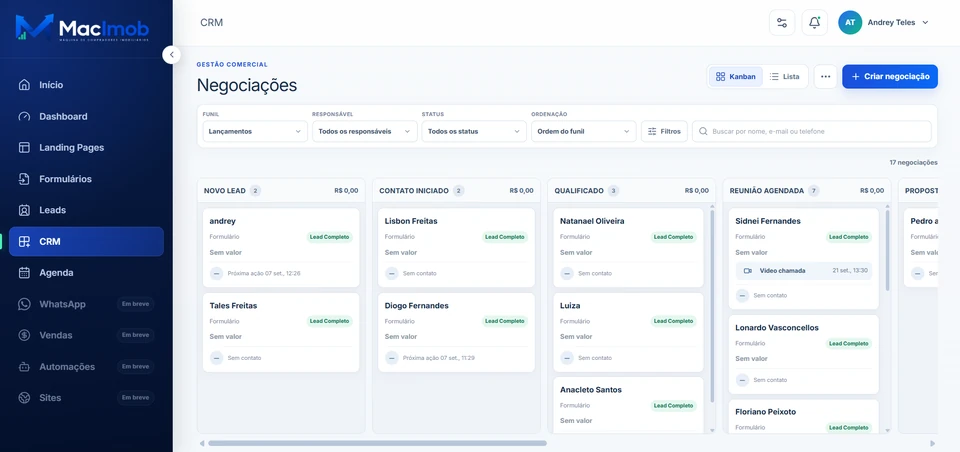Click the contact circle icon on Luiza card

567,358
